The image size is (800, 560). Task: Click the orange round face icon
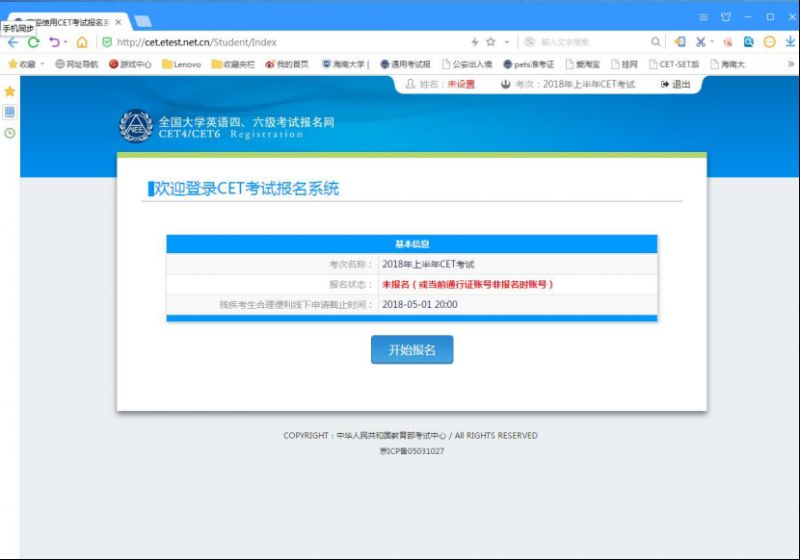pos(769,42)
